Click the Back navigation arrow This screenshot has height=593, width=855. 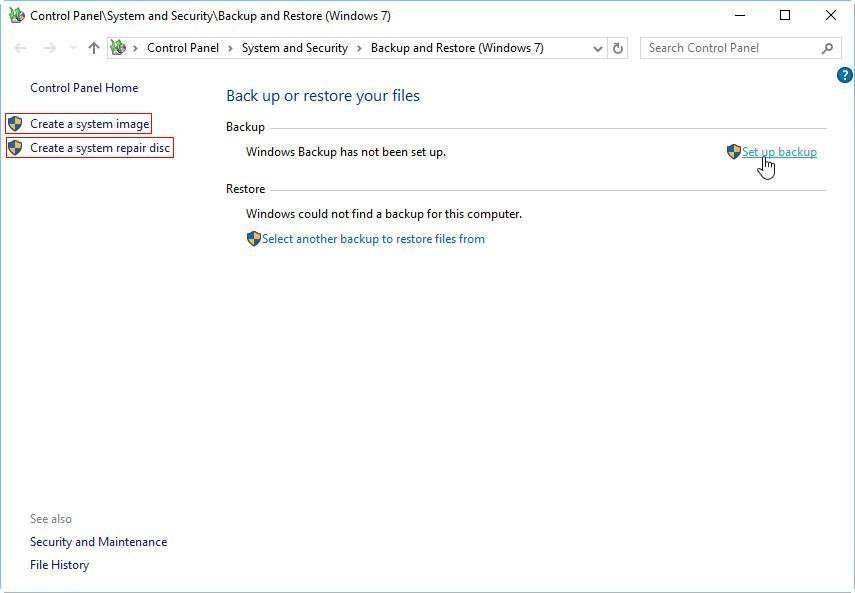click(20, 48)
